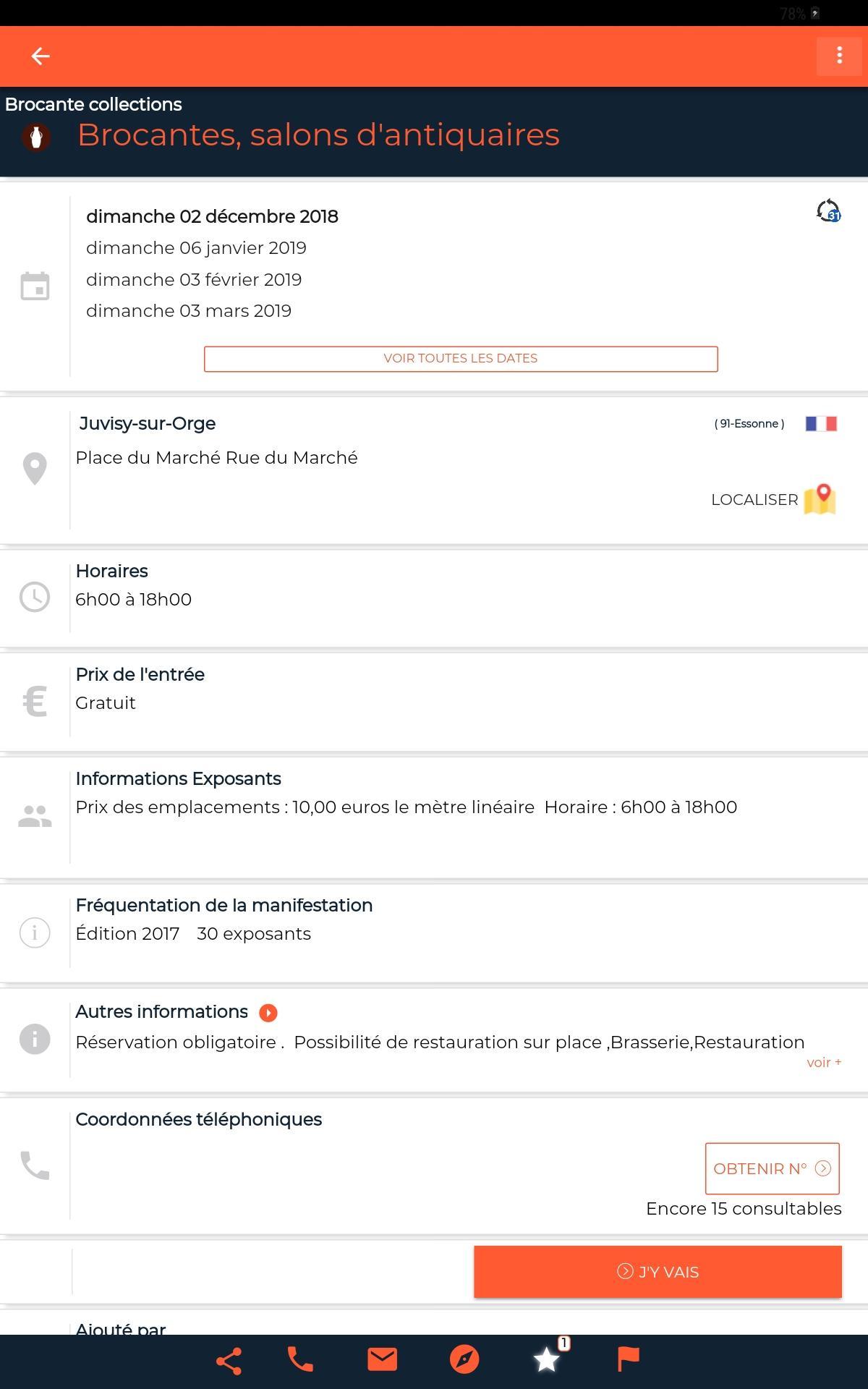The image size is (868, 1389).
Task: Tap the J'Y VAIS button
Action: (x=658, y=1272)
